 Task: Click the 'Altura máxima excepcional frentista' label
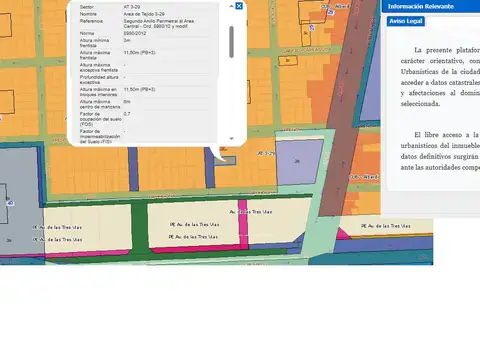(x=99, y=67)
